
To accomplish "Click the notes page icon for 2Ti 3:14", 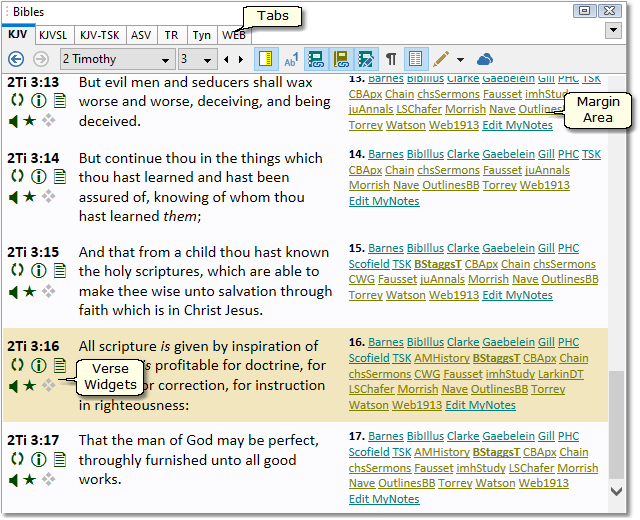I will pos(60,176).
